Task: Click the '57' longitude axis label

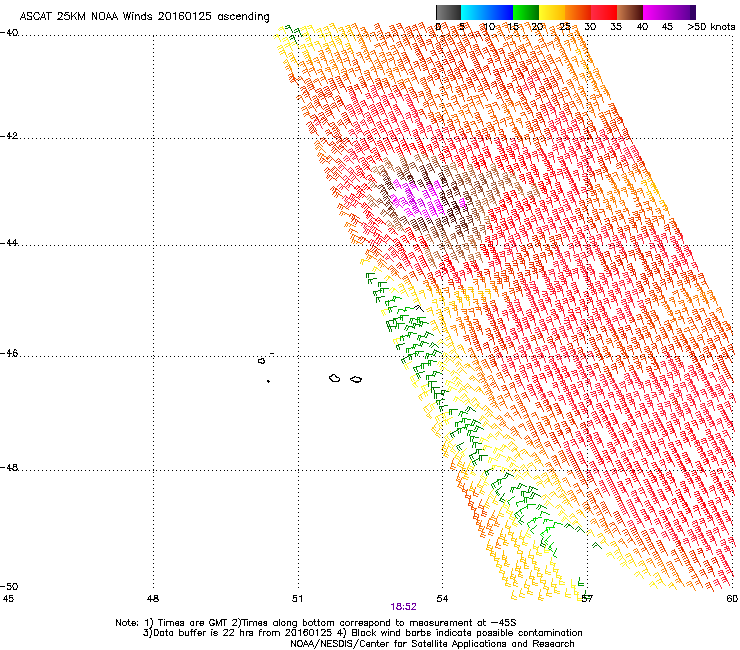Action: [x=587, y=599]
